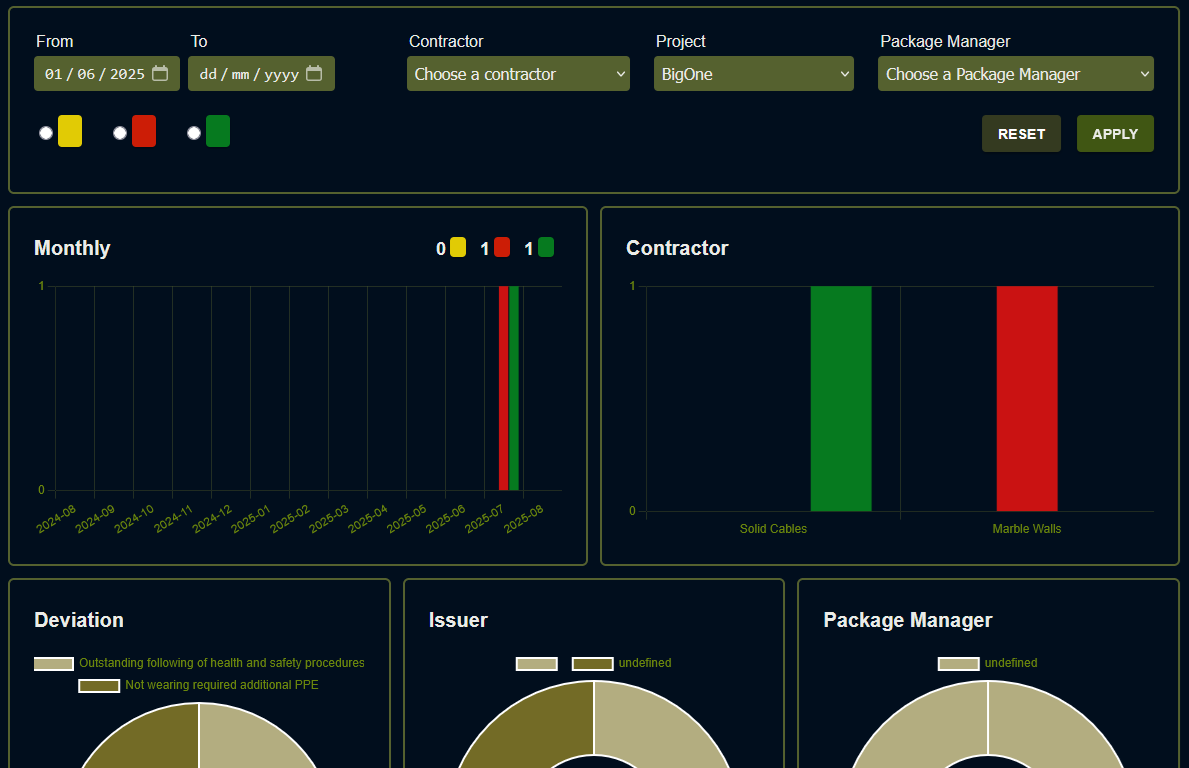Expand the Project dropdown showing BigOne

tap(753, 74)
